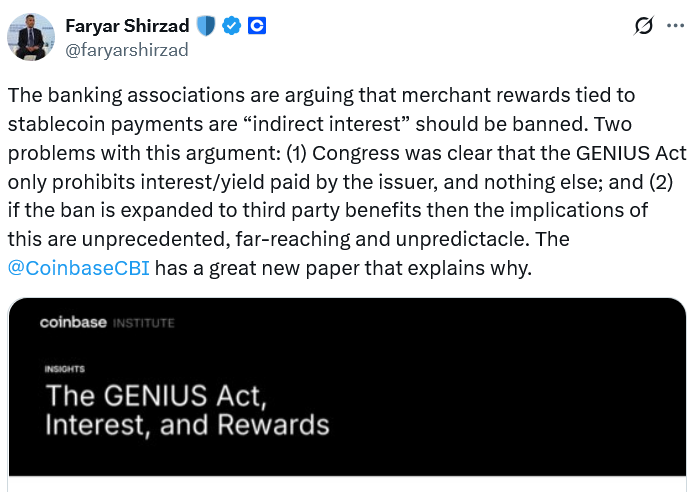Follow the @CoinbaseCBI mention link
Viewport: 696px width, 492px height.
[x=78, y=268]
